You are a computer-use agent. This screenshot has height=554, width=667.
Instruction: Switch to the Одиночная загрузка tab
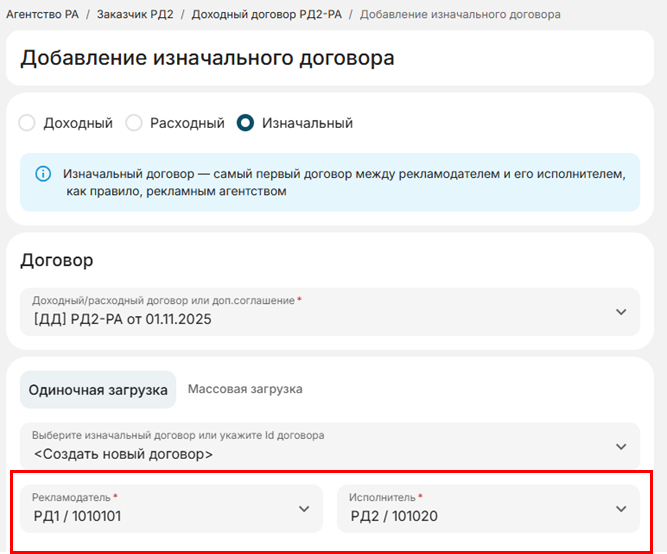tap(98, 390)
